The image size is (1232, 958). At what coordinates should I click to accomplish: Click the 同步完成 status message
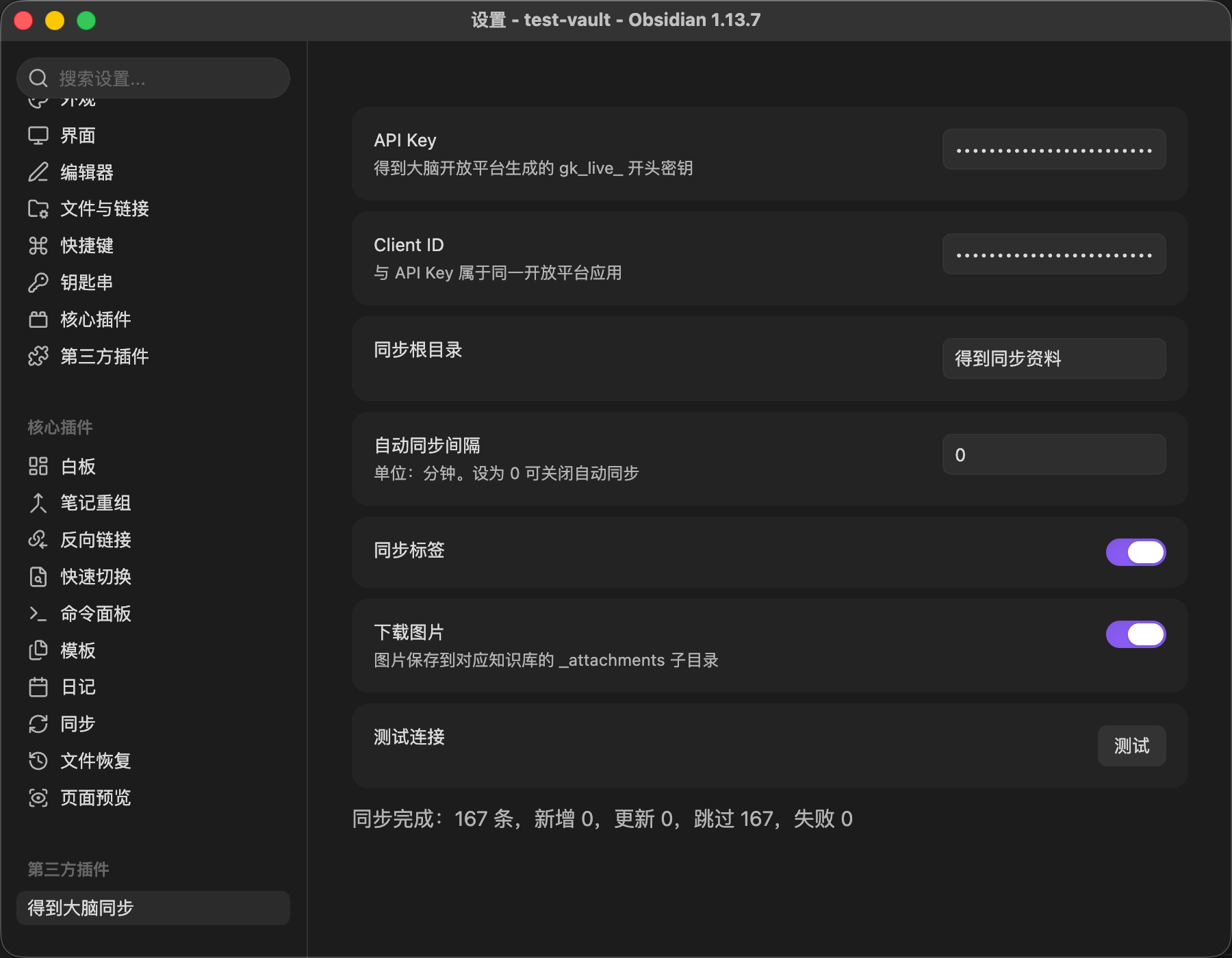tap(602, 819)
